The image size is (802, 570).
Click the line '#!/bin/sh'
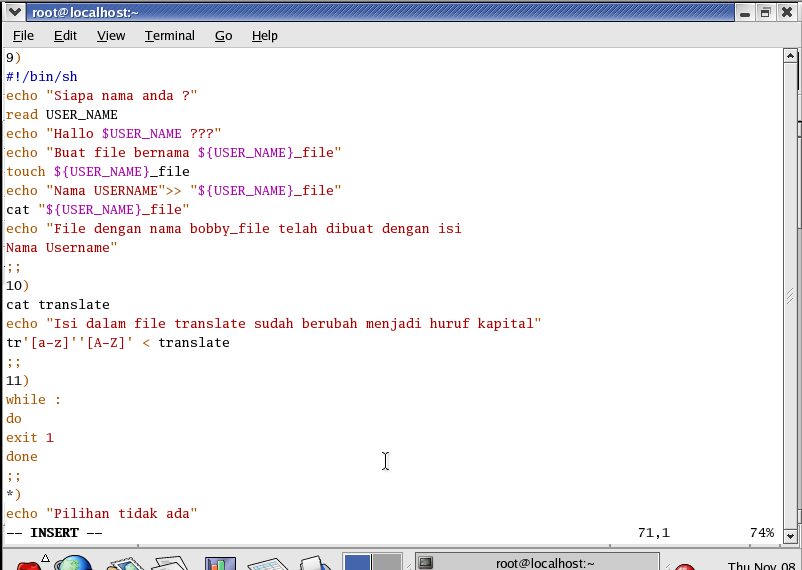point(42,77)
